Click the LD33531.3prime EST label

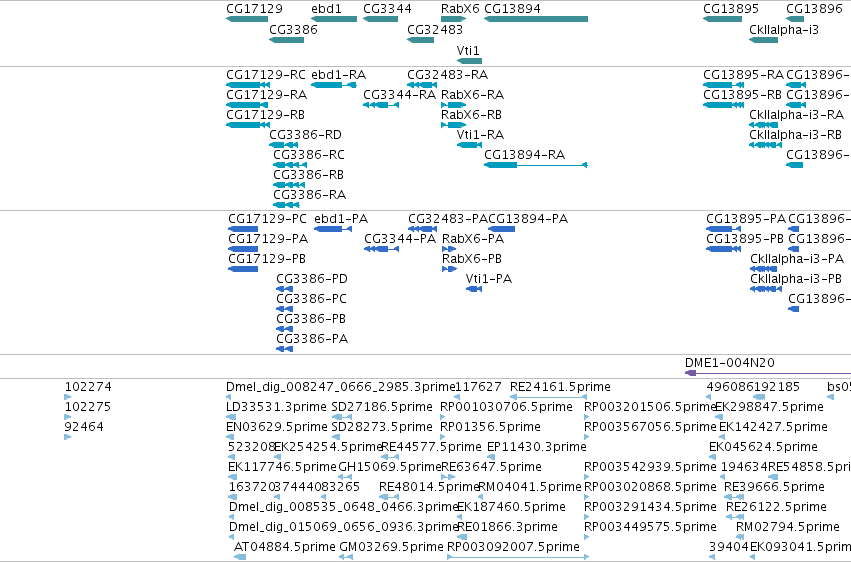[x=276, y=407]
